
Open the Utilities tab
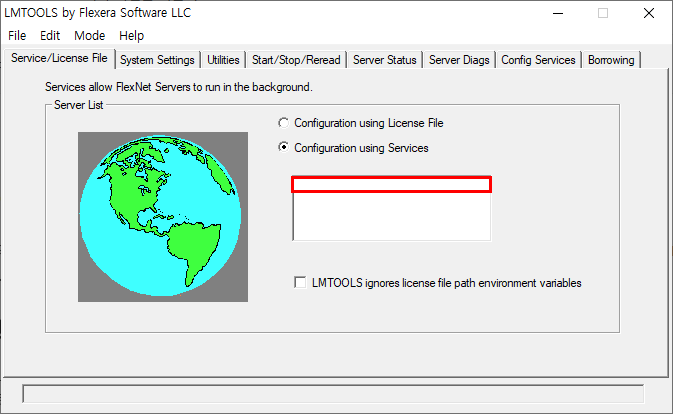(223, 60)
